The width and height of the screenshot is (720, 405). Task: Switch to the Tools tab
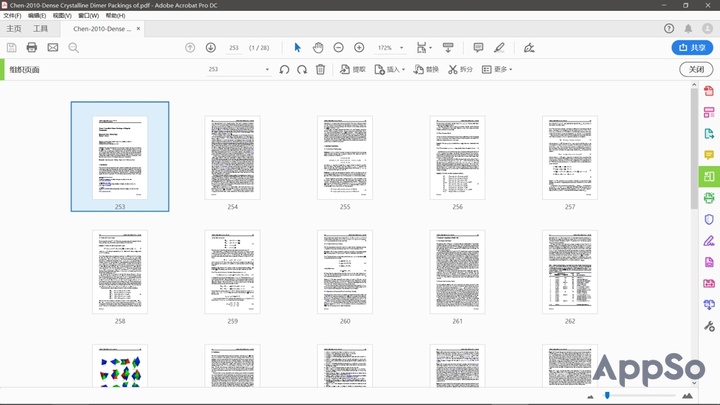tap(40, 29)
